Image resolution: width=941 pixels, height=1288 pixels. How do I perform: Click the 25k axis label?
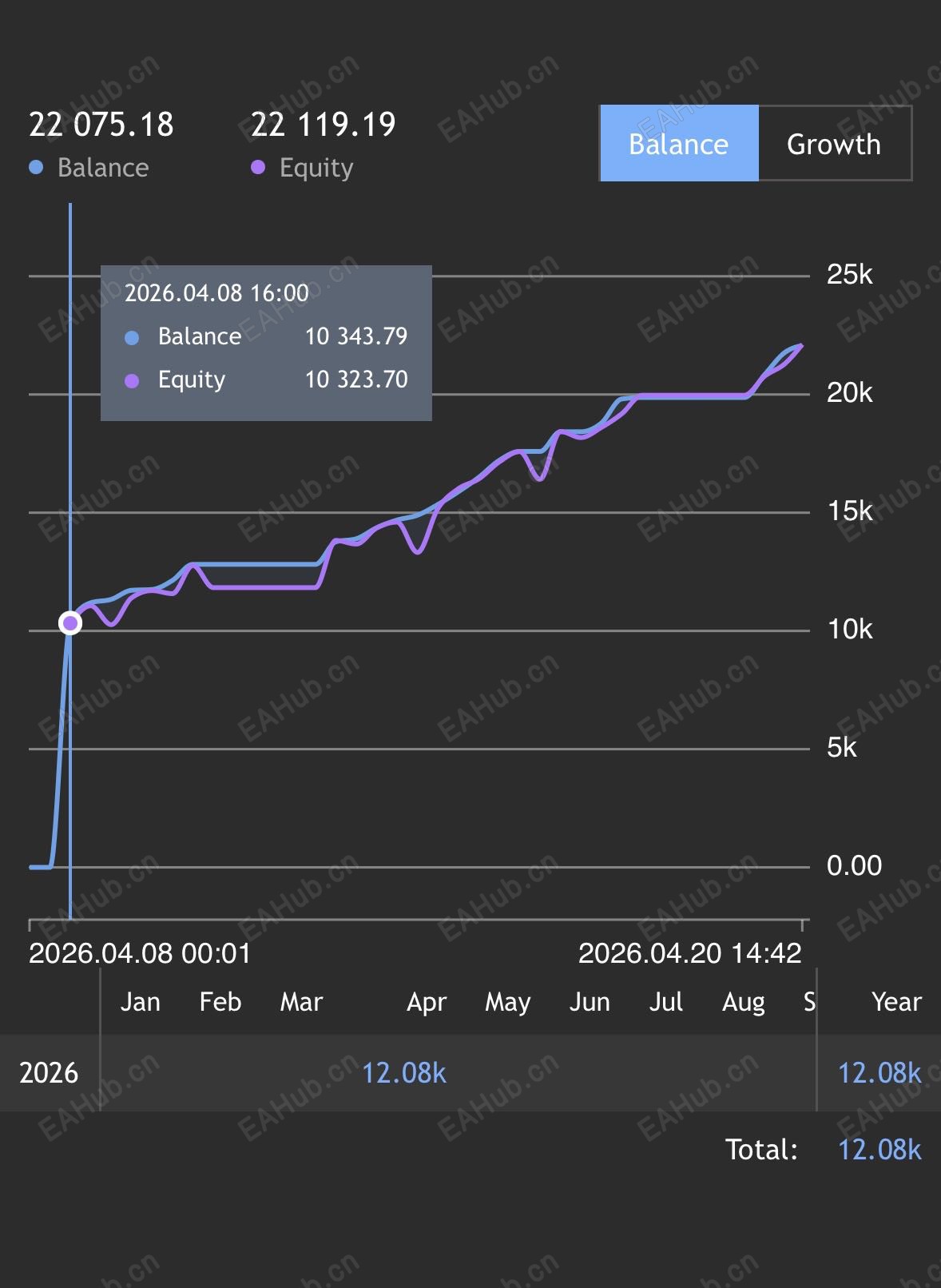(849, 275)
